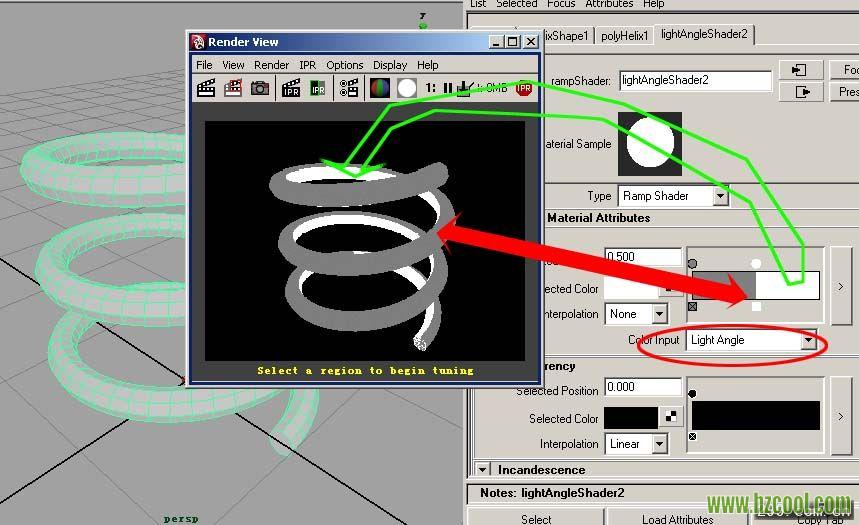Open the Help menu in Render View

point(427,65)
